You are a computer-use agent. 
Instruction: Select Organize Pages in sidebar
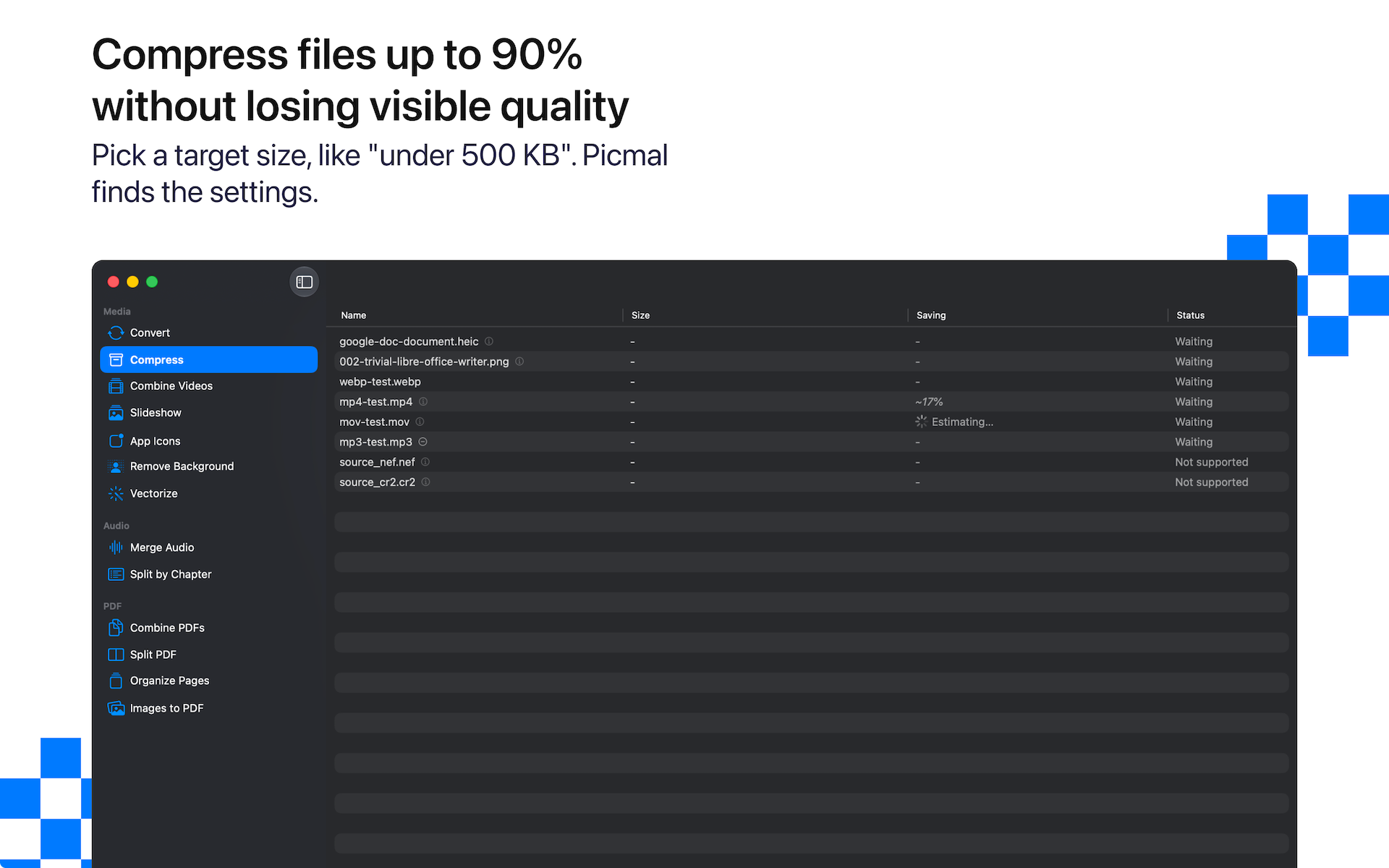(208, 681)
